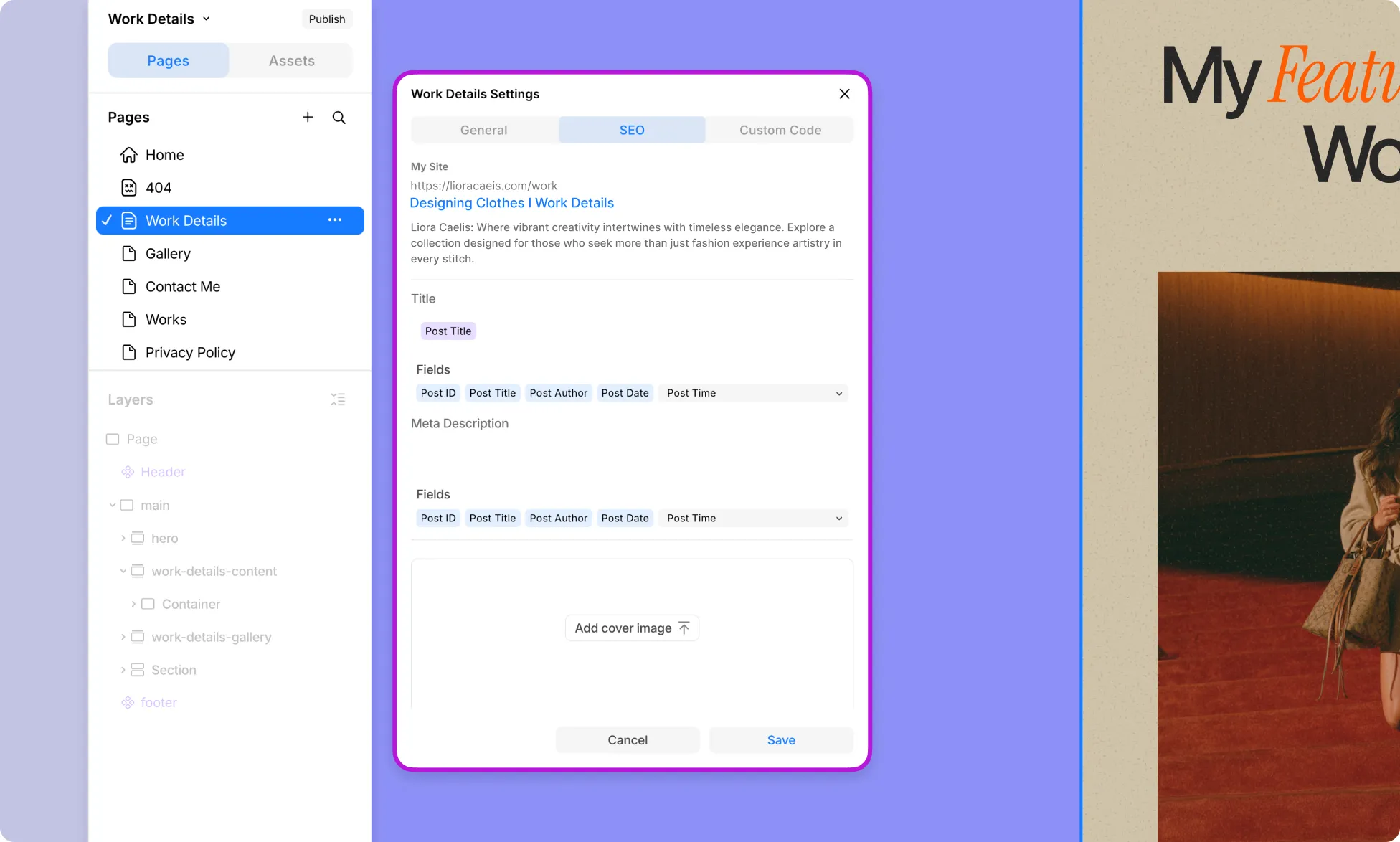
Task: Select the work-details-gallery layer icon
Action: click(x=138, y=637)
